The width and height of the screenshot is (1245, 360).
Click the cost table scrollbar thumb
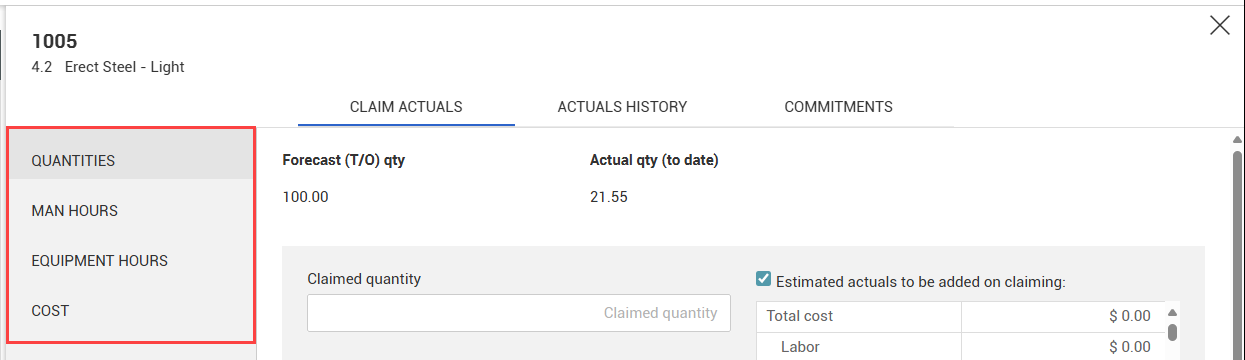[1173, 331]
